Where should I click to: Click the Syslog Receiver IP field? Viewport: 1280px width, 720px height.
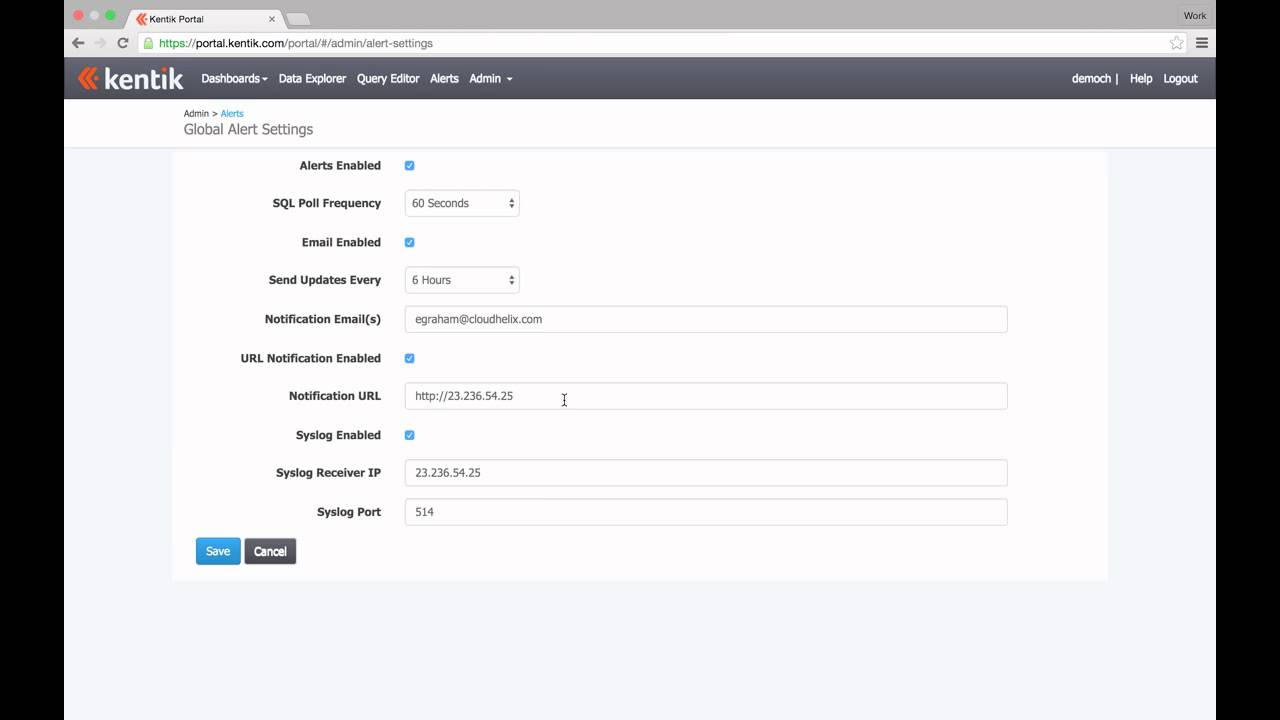coord(706,473)
